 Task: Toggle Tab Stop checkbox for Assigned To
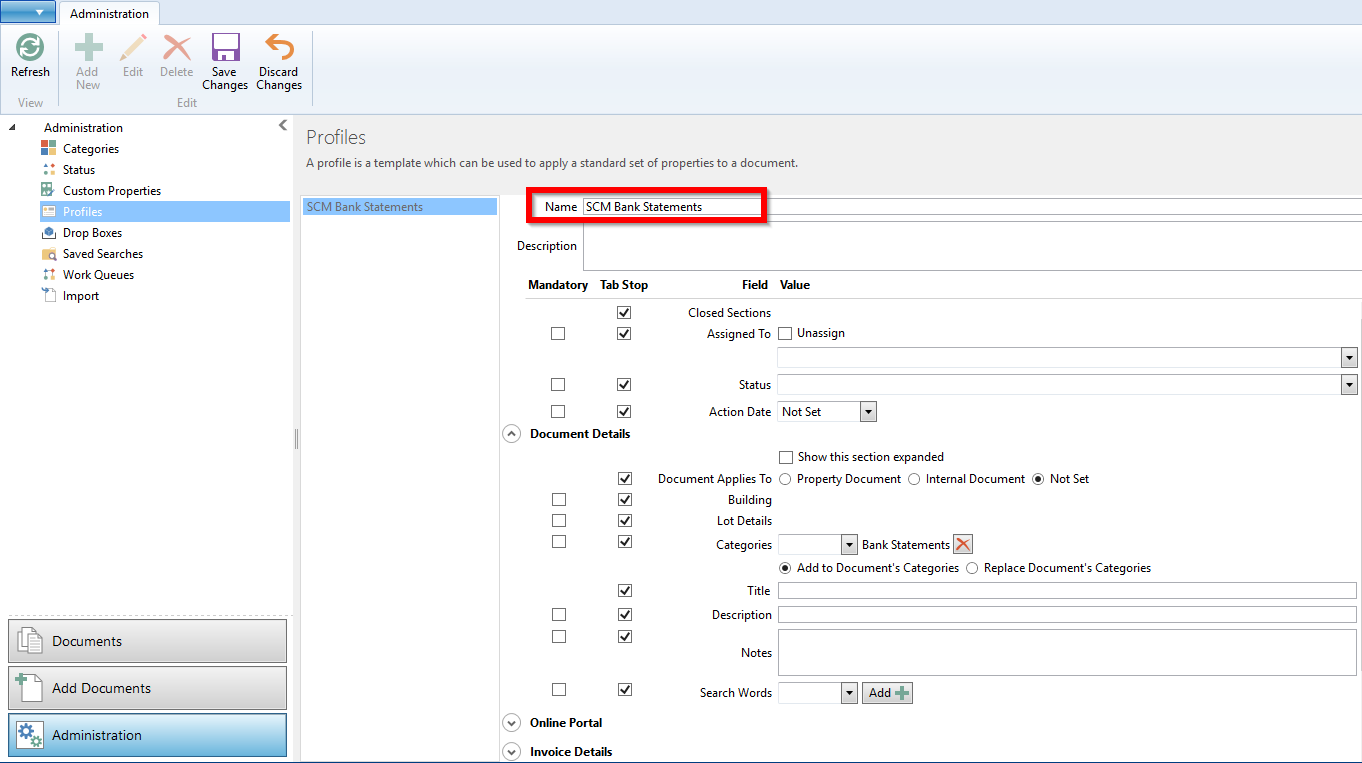coord(625,334)
